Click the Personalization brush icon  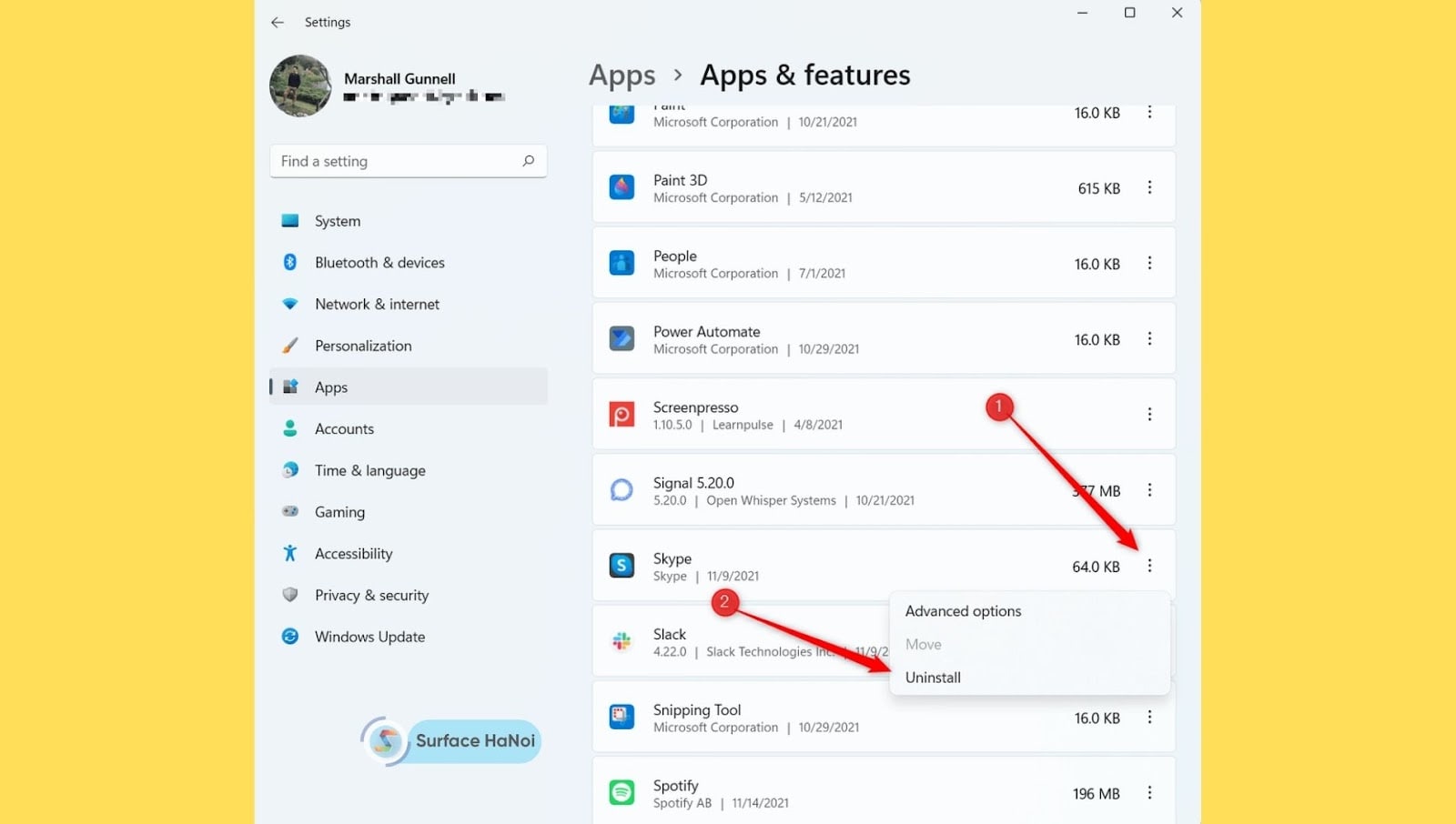[290, 346]
